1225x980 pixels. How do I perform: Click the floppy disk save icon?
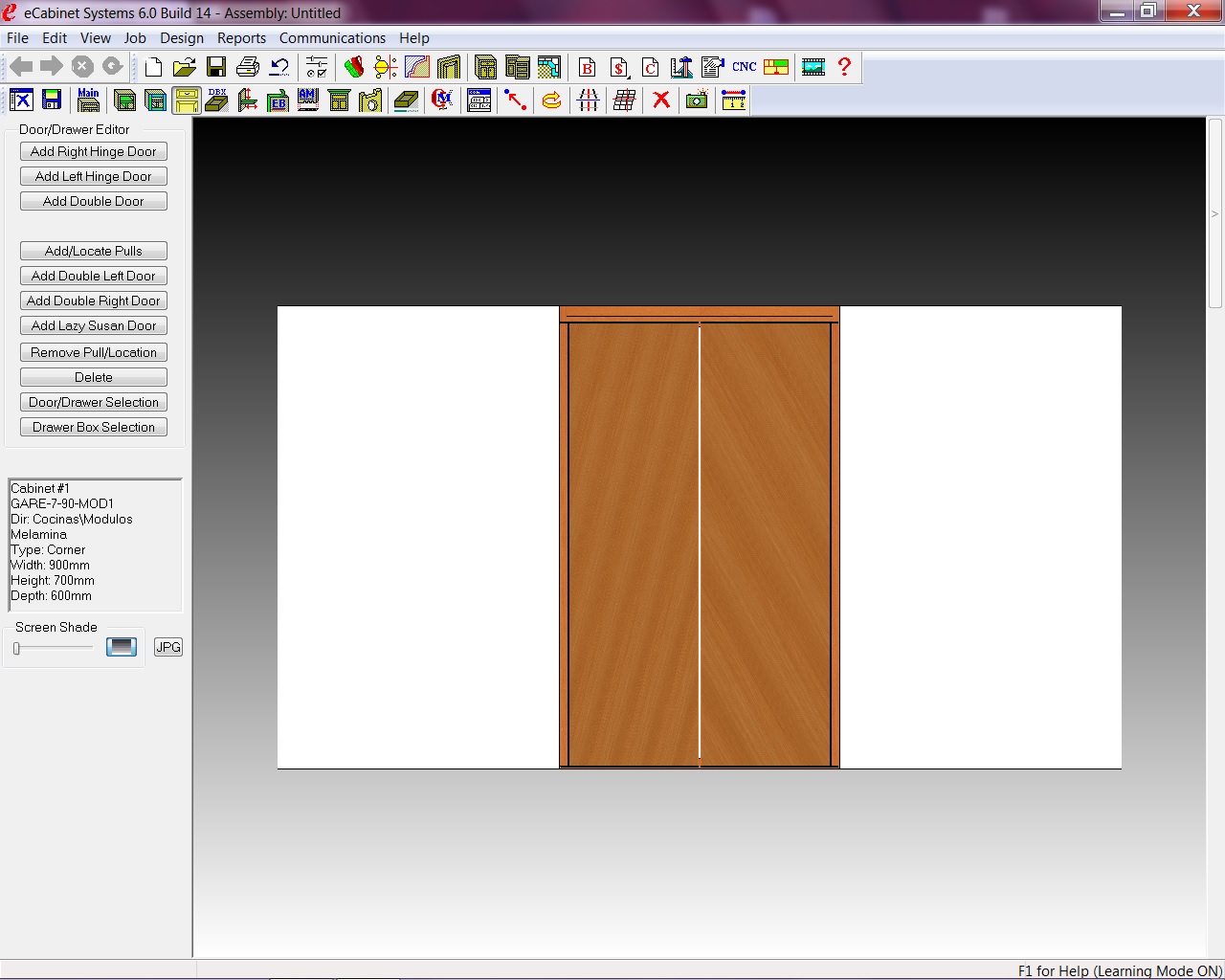216,67
